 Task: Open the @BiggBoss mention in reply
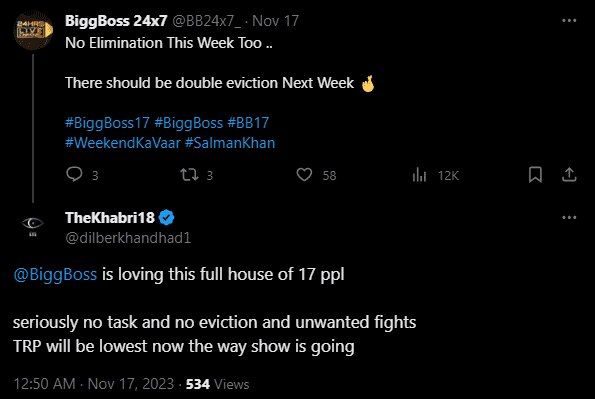(55, 274)
